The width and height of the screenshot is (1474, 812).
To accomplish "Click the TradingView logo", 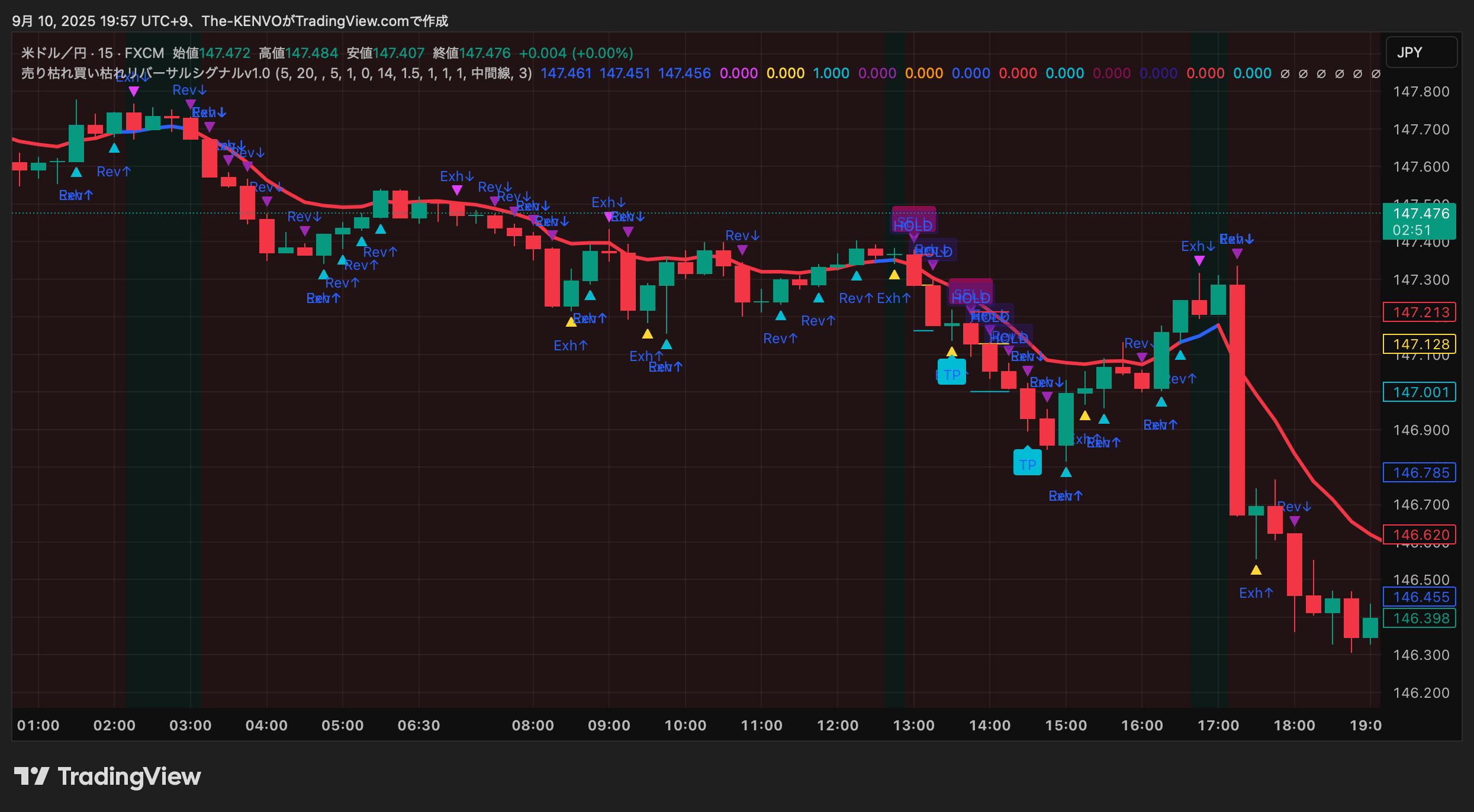I will point(107,776).
